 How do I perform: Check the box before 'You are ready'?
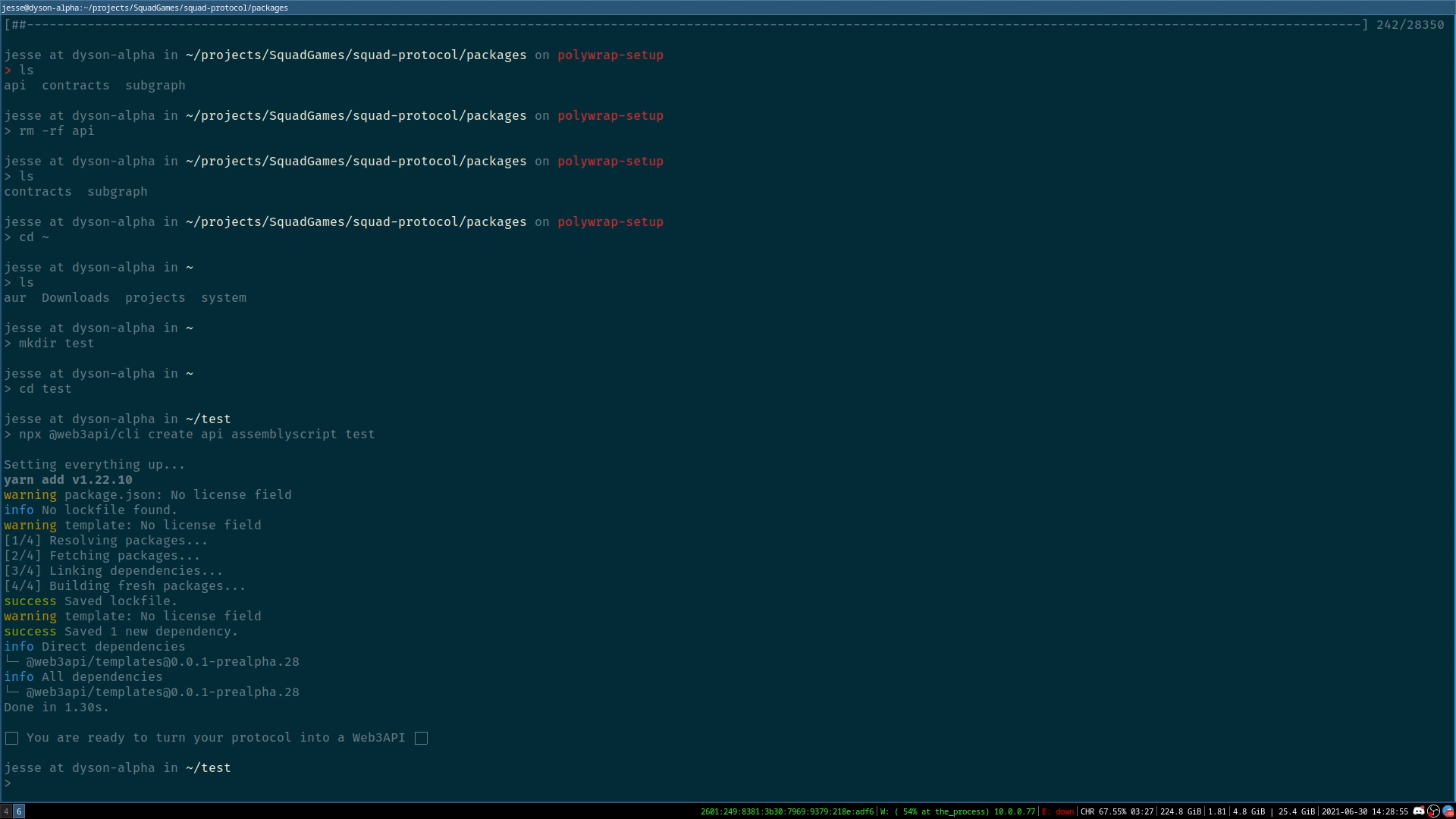[11, 737]
